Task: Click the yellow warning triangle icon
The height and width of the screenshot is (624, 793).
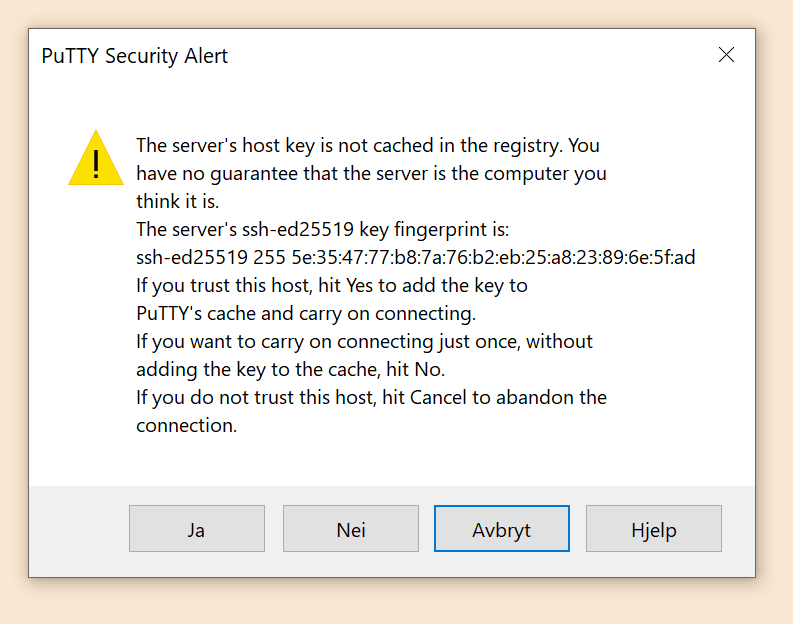Action: pos(96,159)
